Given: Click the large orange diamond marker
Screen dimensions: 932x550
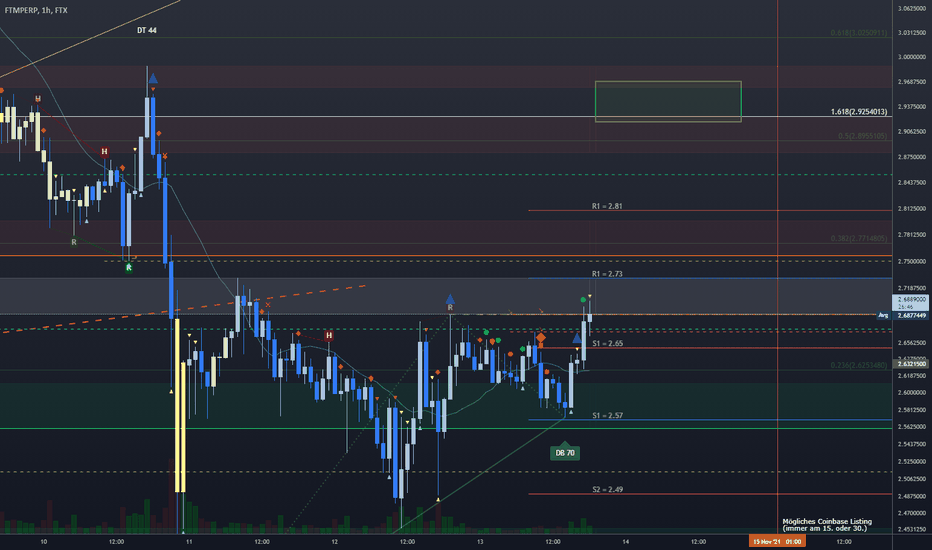Looking at the screenshot, I should pos(541,338).
